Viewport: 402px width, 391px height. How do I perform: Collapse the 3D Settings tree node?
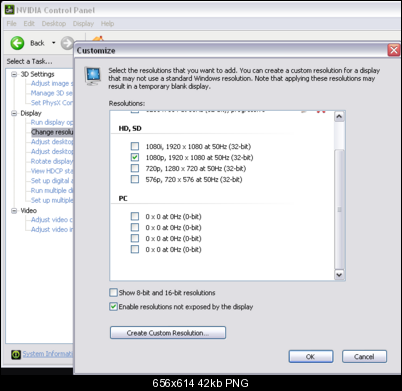pos(14,74)
